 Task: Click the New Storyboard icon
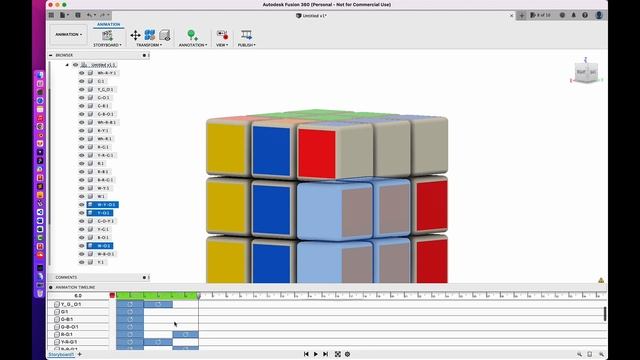[107, 35]
